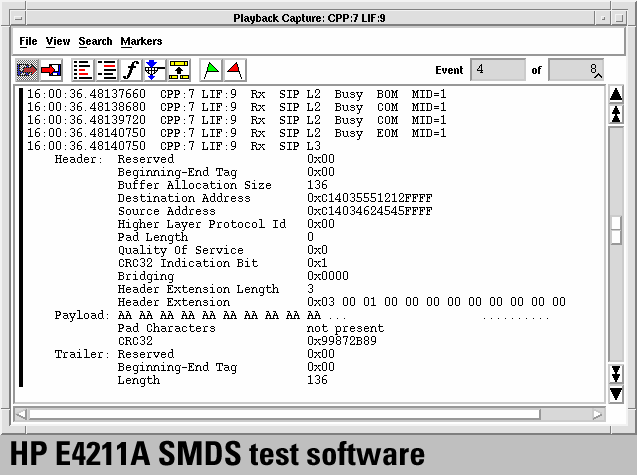Click the green flag marker icon

pos(211,70)
